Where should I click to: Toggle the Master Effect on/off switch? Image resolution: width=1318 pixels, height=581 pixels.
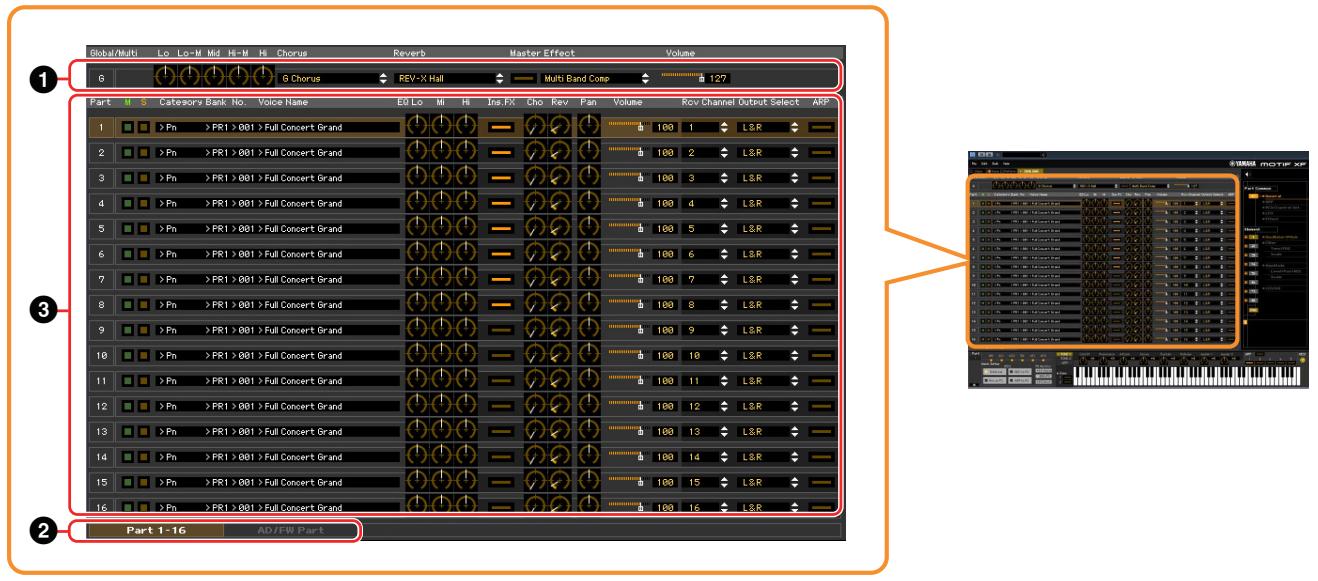click(x=524, y=77)
